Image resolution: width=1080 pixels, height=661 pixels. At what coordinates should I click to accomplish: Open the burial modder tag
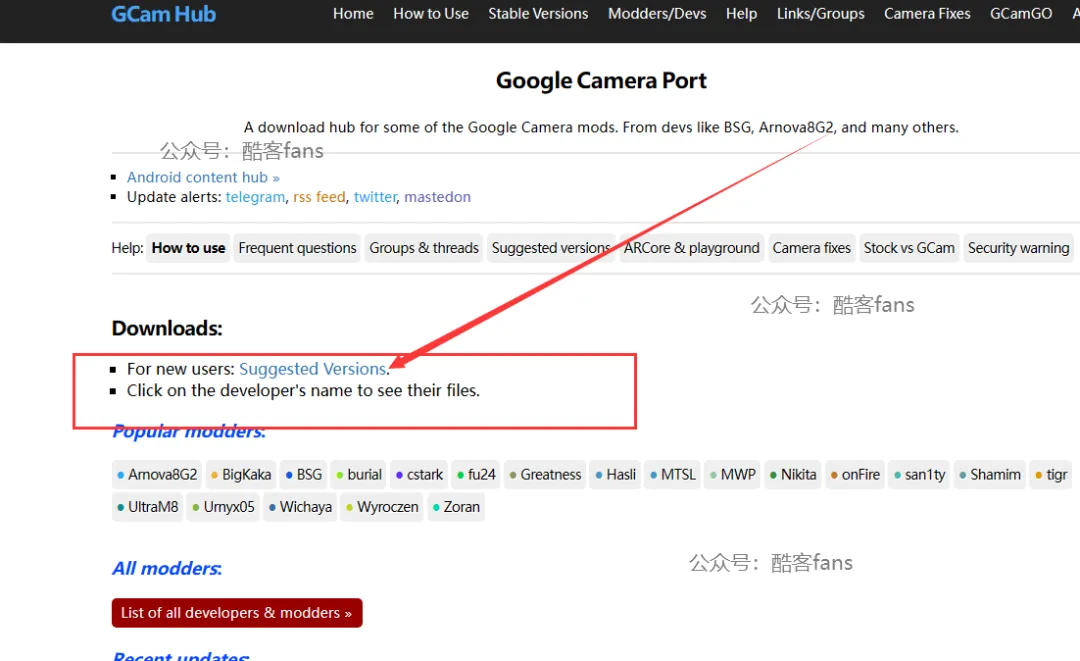[x=359, y=474]
